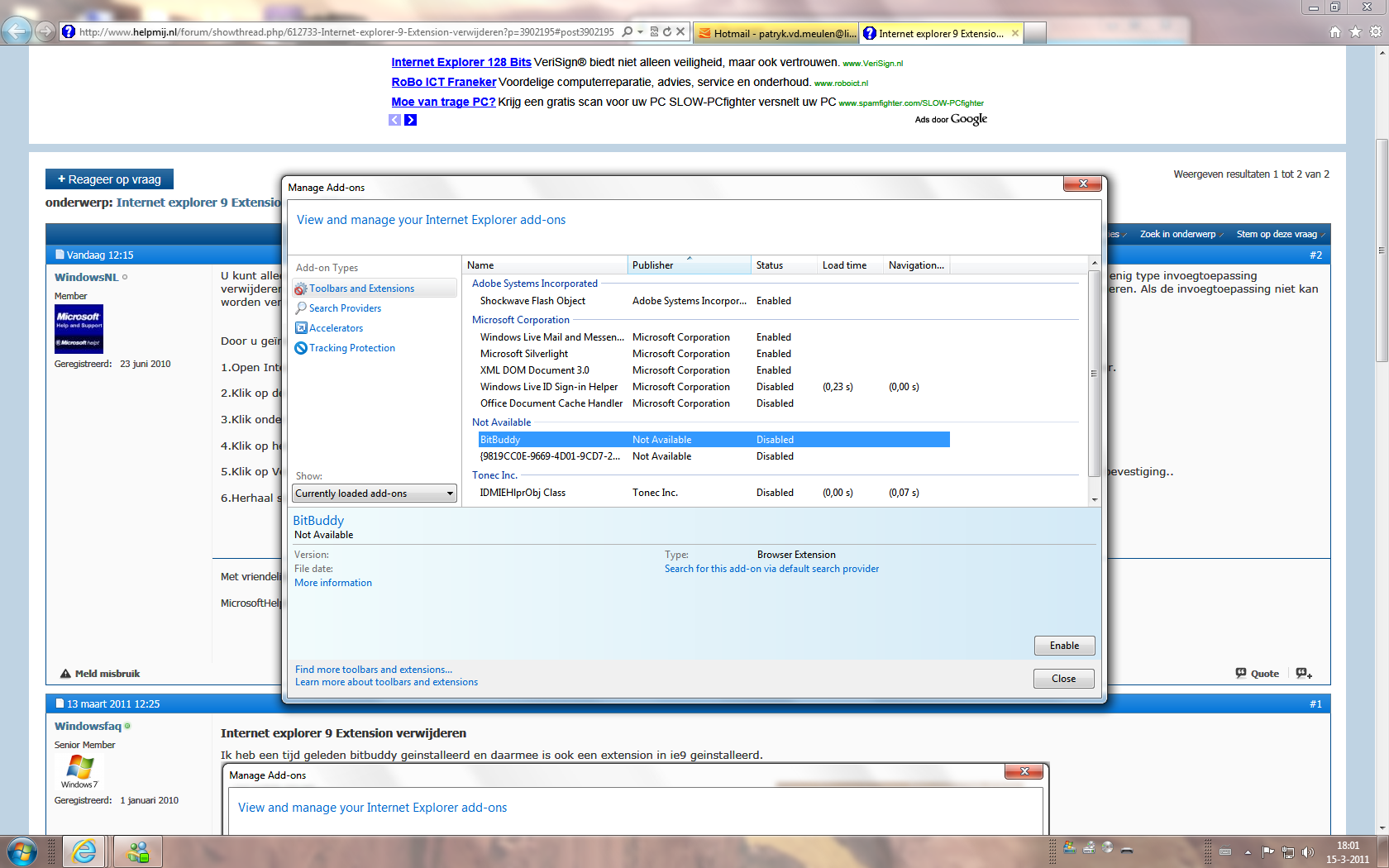Click Meld misbruik link
The image size is (1389, 868).
(x=100, y=674)
